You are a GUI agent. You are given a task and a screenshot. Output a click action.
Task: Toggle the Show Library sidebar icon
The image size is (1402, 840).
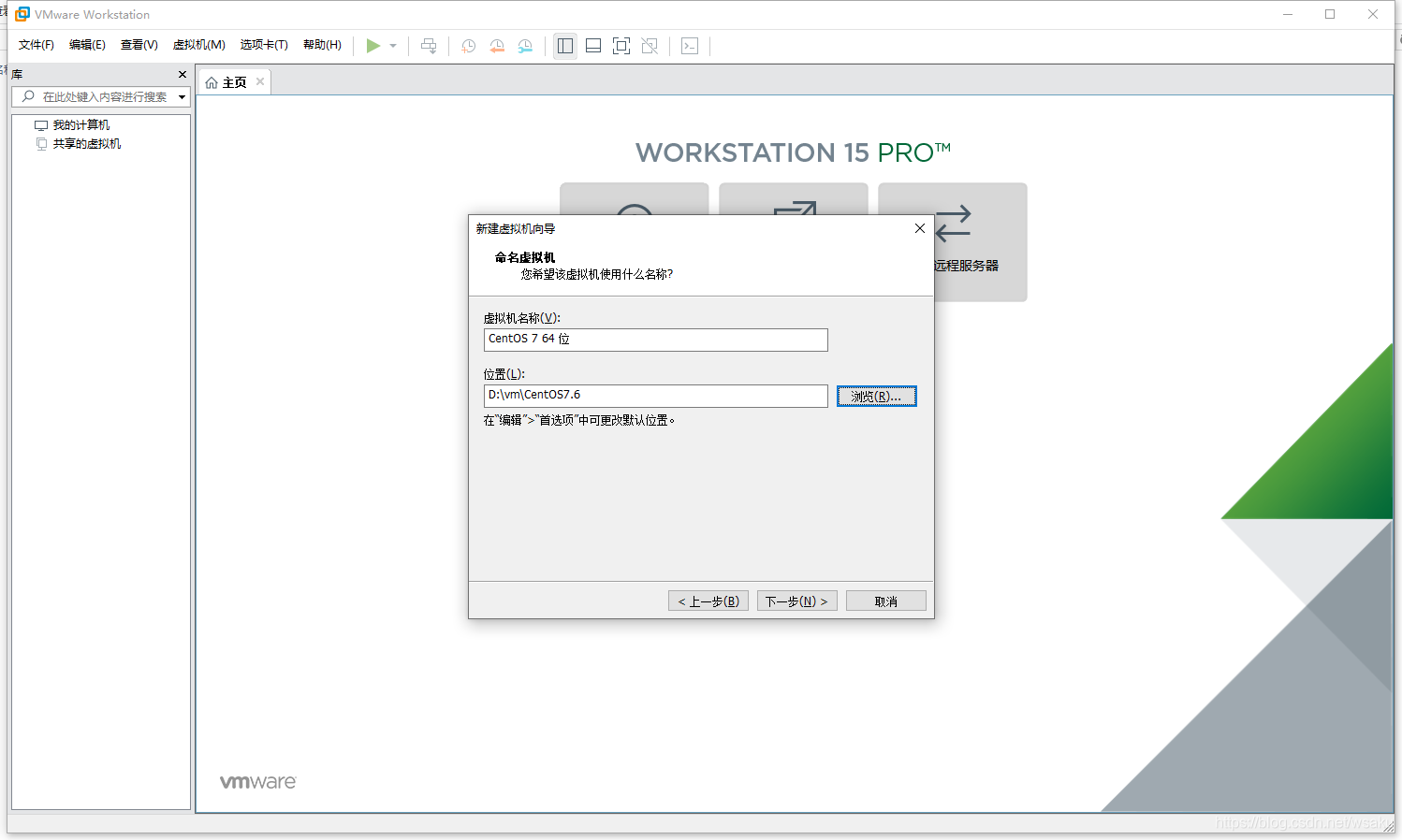pyautogui.click(x=565, y=46)
